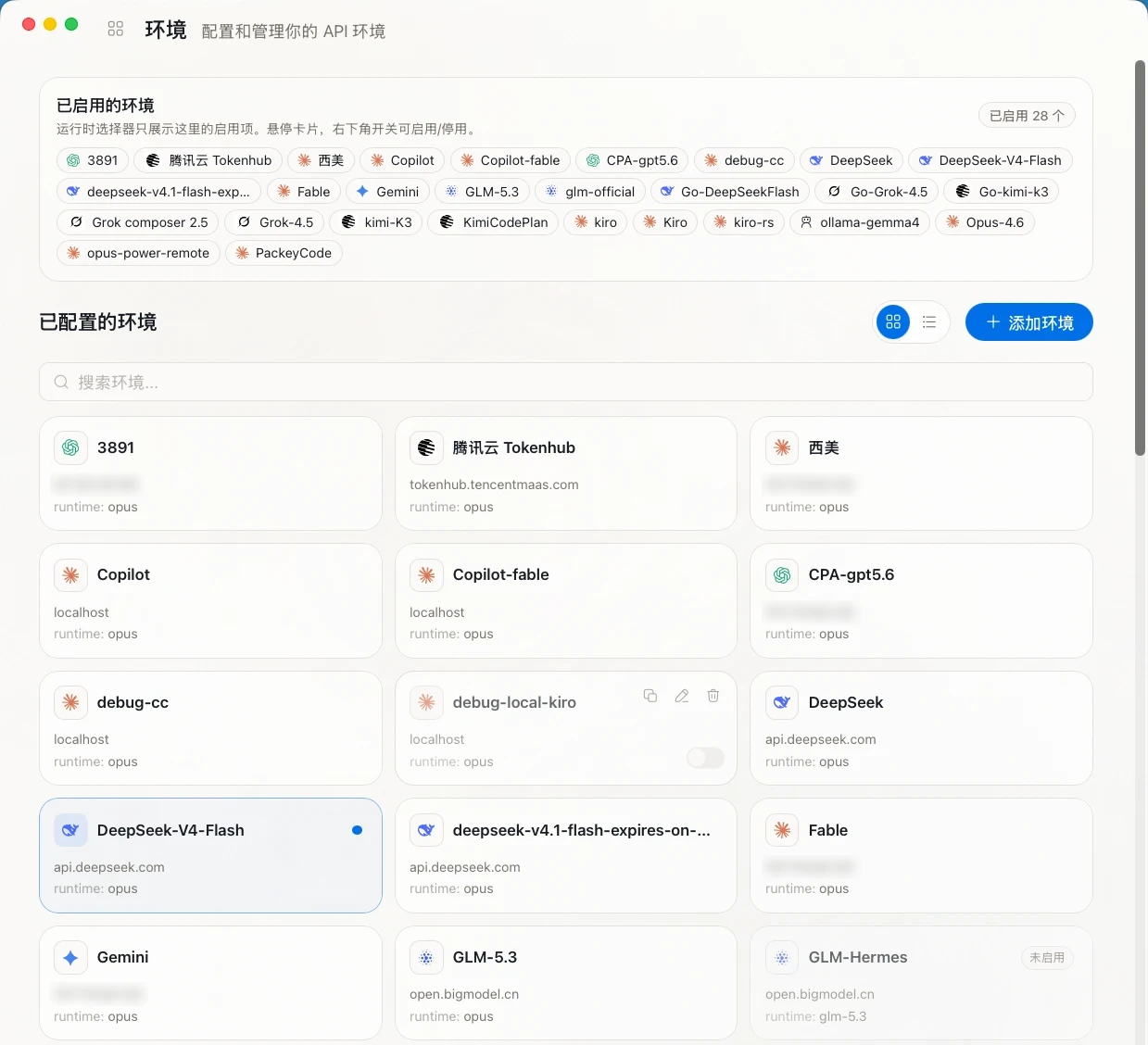Click the DeepSeek-V4-Flash card title
The width and height of the screenshot is (1148, 1045).
170,830
